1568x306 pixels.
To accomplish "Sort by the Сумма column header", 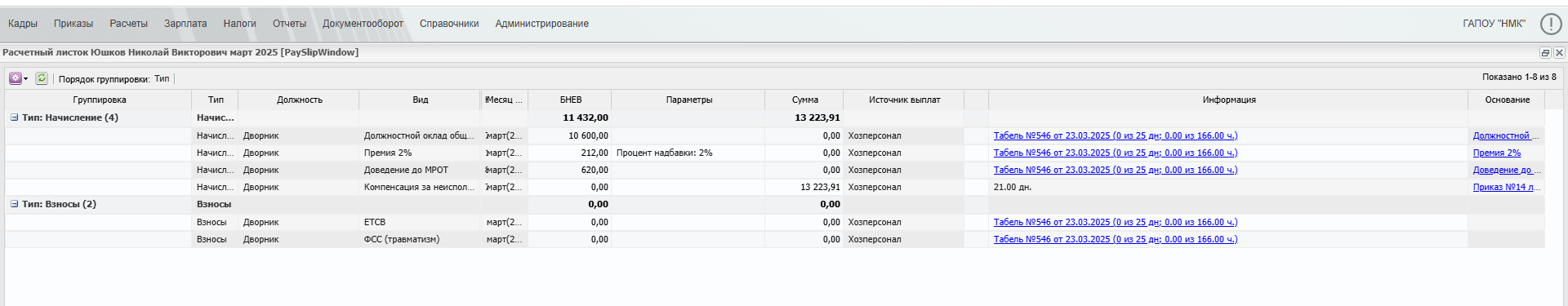I will [x=804, y=100].
